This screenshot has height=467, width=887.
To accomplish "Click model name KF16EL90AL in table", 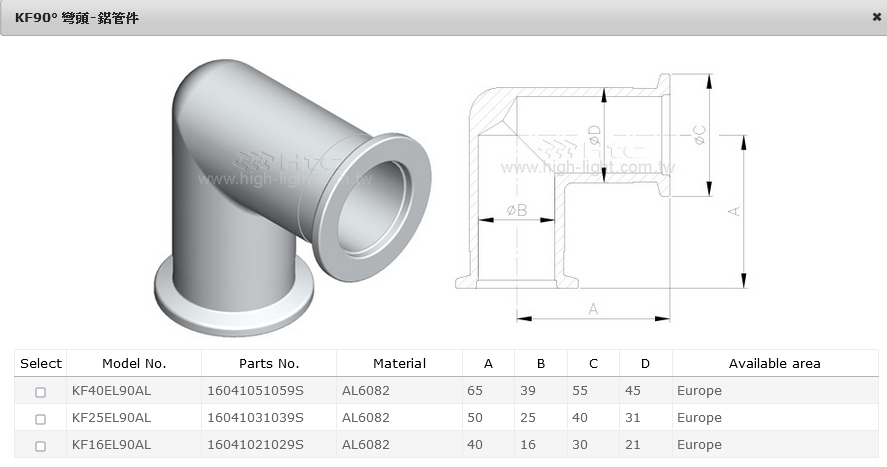I will pos(111,445).
